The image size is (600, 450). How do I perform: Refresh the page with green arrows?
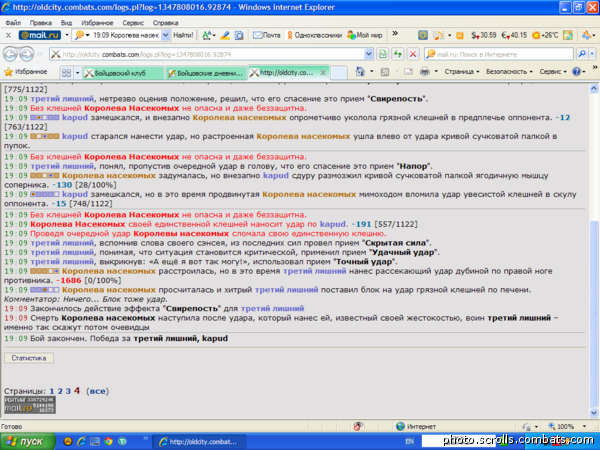click(398, 54)
